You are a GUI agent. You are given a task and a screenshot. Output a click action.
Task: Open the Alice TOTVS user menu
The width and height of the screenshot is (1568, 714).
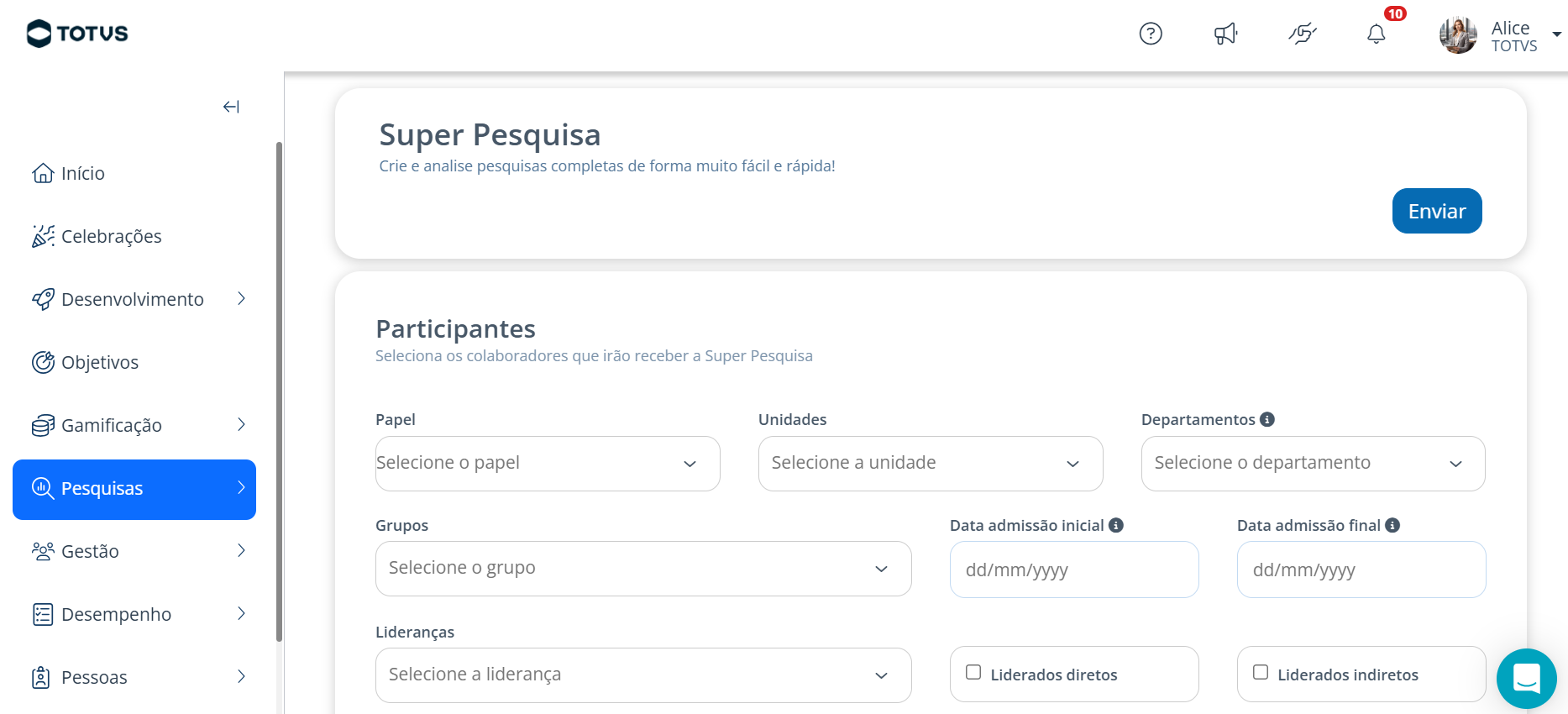(x=1500, y=35)
